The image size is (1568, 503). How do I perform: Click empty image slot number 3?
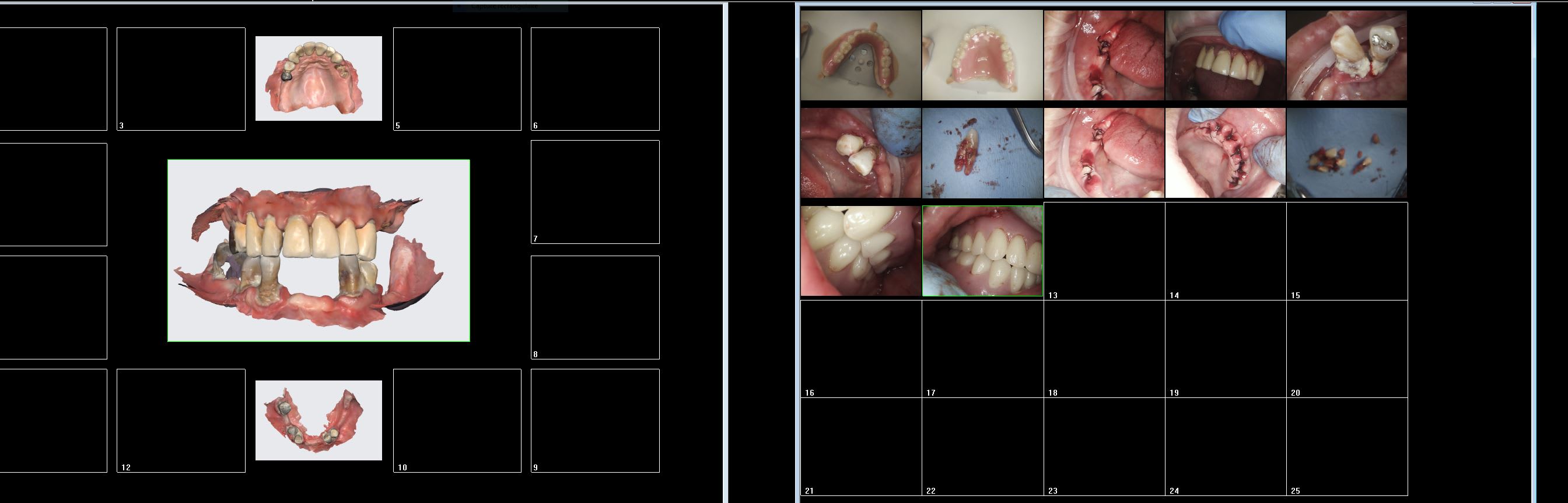(x=181, y=79)
